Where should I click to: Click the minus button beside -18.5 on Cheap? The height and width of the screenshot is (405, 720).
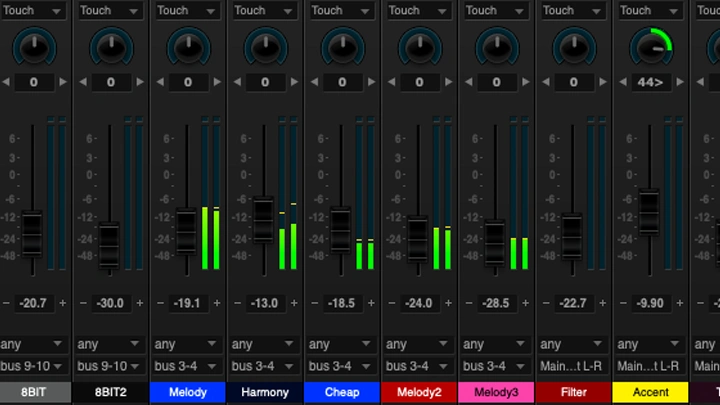315,303
